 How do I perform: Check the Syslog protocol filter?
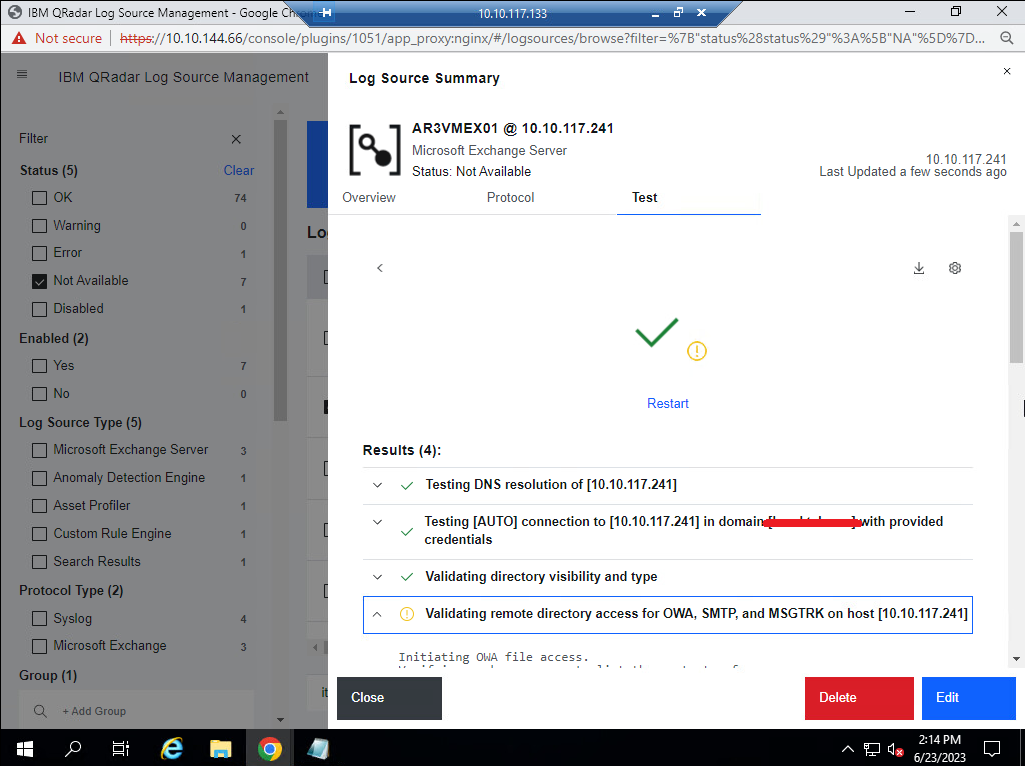(39, 619)
